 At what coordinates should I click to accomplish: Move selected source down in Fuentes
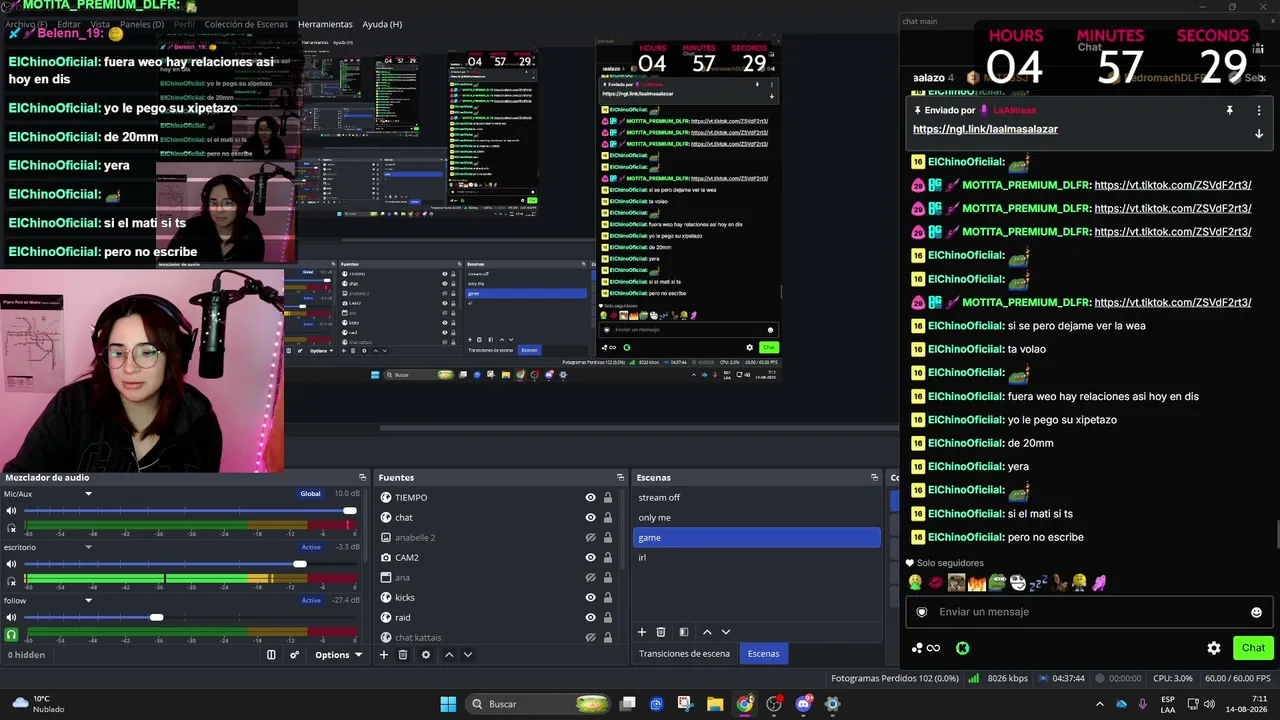[467, 655]
